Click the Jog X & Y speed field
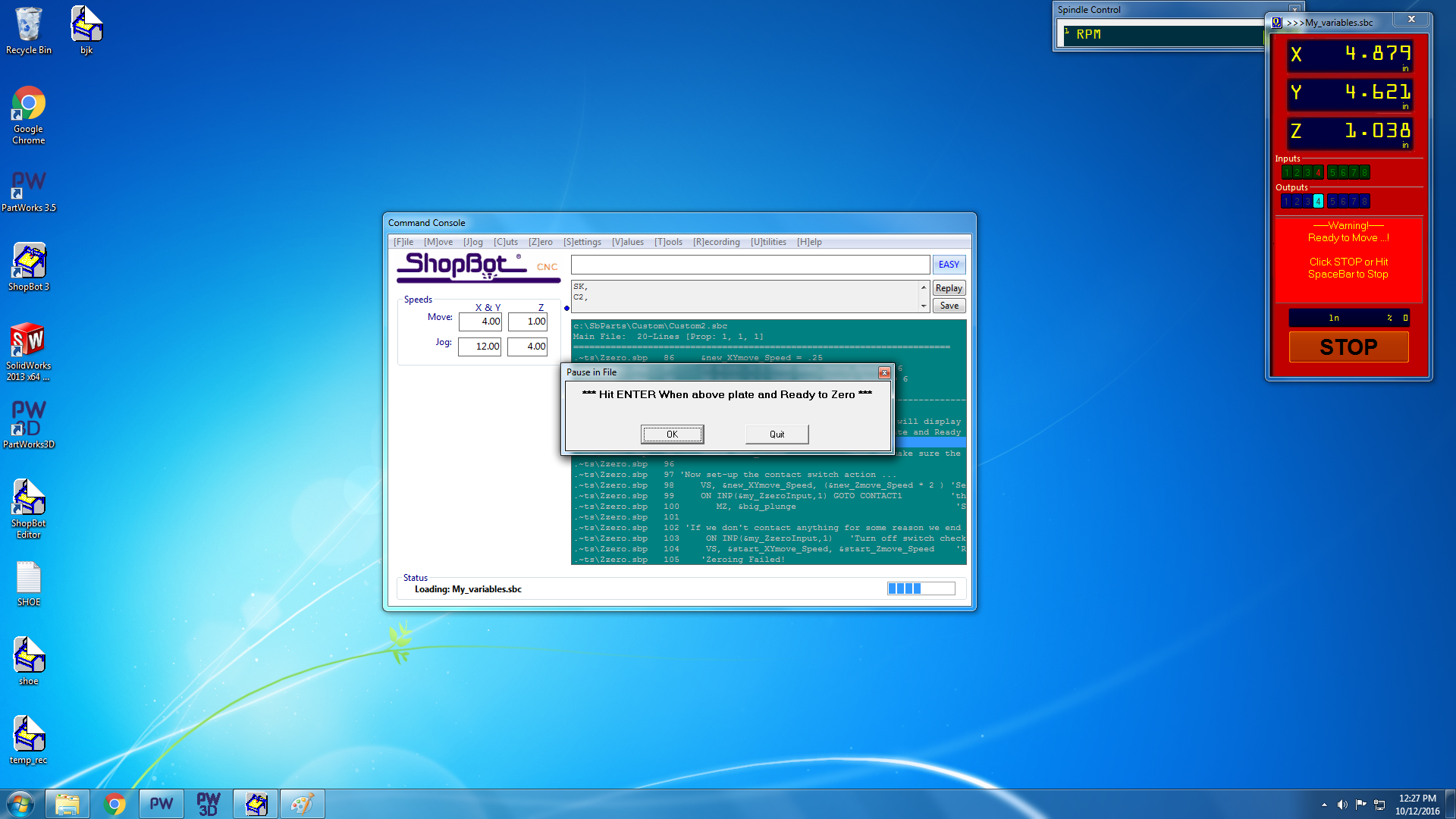 [x=480, y=347]
